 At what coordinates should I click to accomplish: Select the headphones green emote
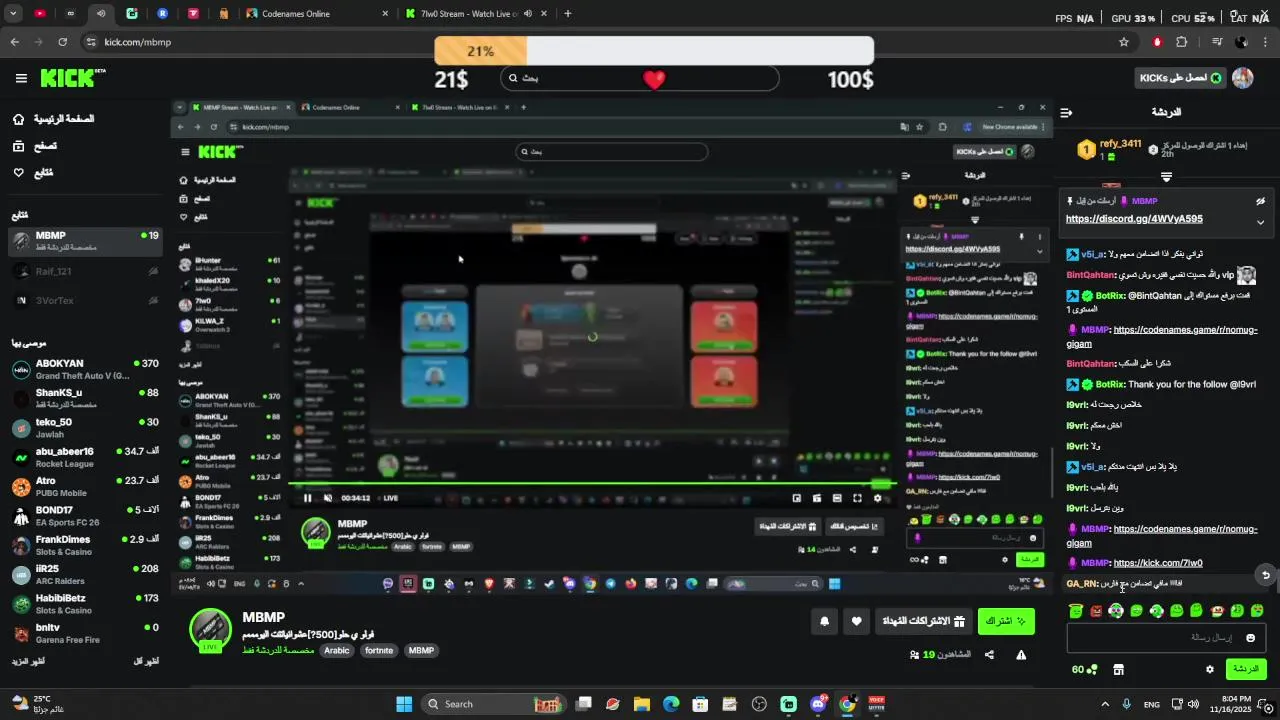pos(1116,611)
